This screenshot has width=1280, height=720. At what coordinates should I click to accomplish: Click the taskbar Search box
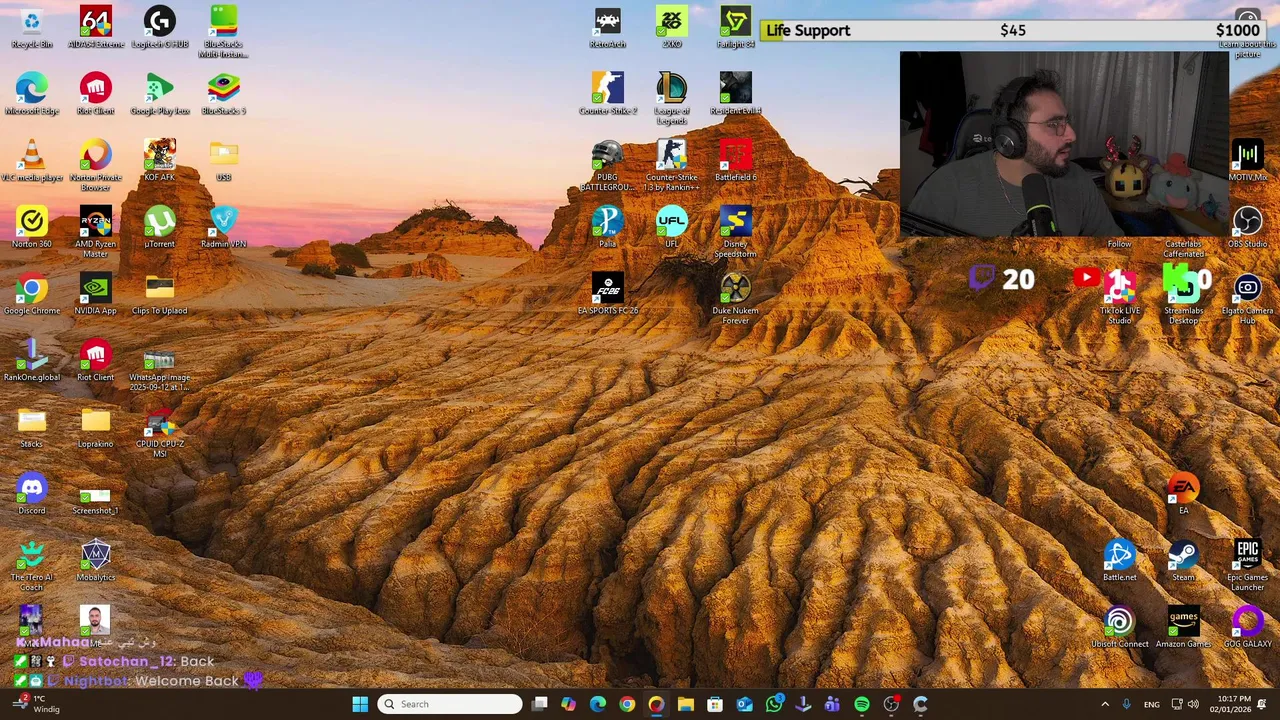point(450,704)
